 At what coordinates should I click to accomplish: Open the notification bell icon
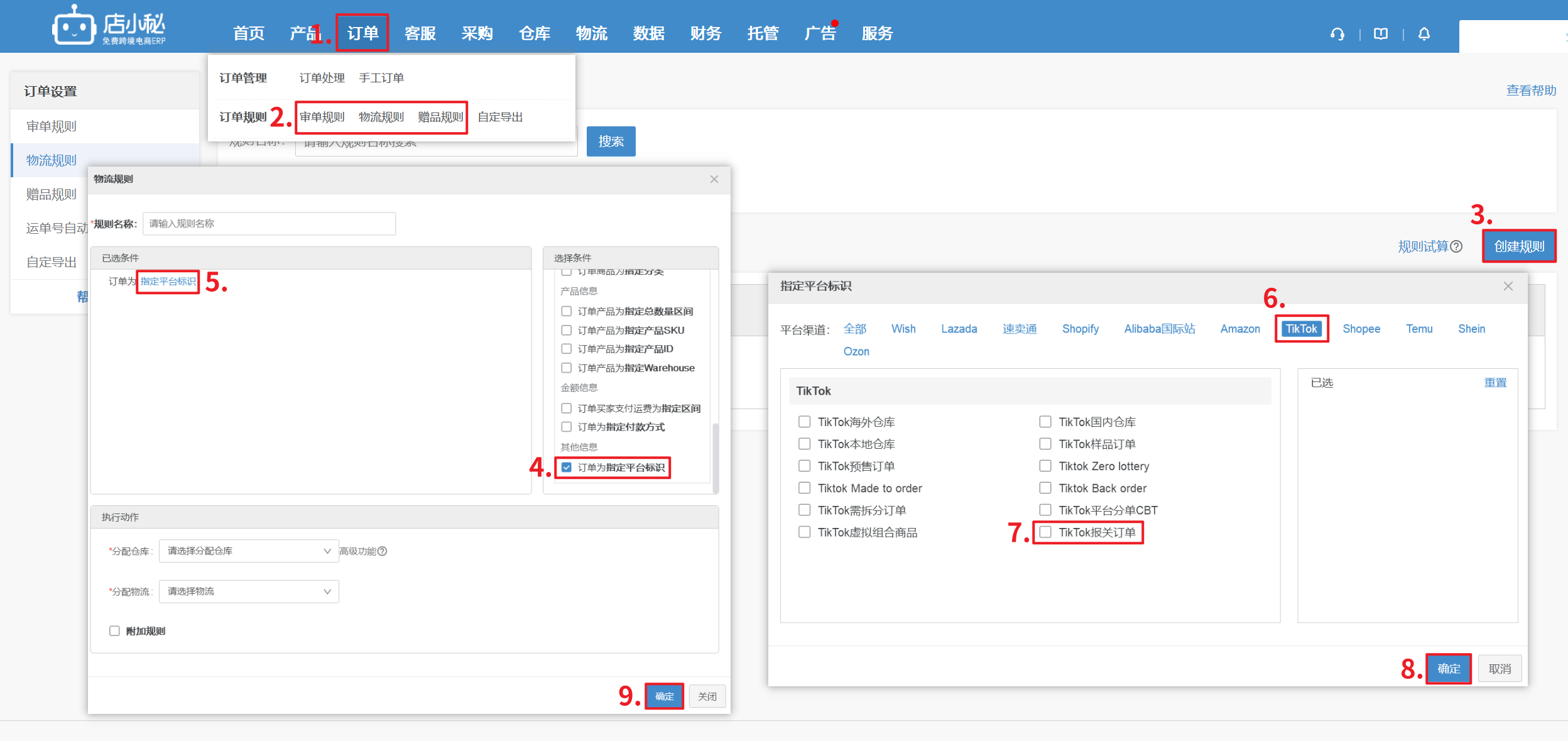pos(1424,34)
